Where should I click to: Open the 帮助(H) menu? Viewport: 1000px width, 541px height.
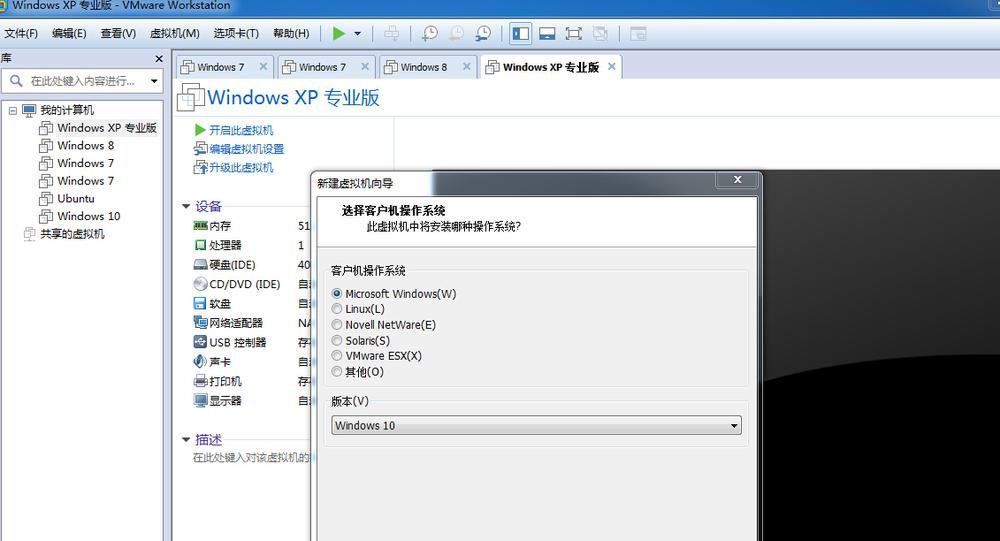pos(291,33)
